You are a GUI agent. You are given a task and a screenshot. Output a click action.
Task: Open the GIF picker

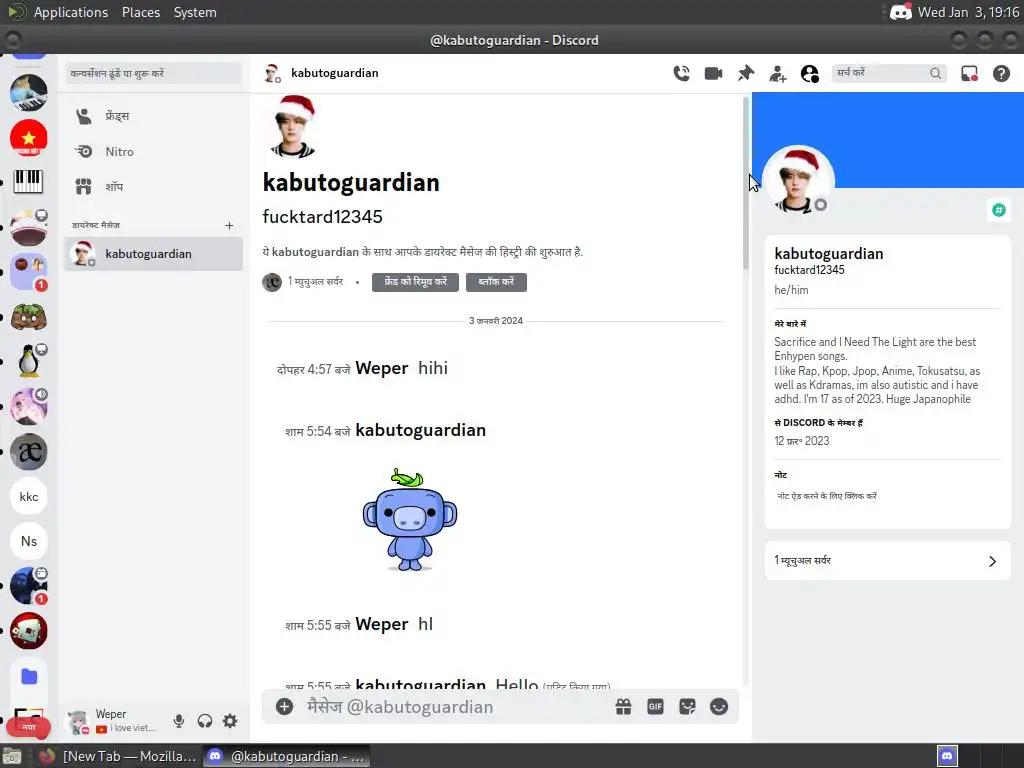[x=655, y=707]
